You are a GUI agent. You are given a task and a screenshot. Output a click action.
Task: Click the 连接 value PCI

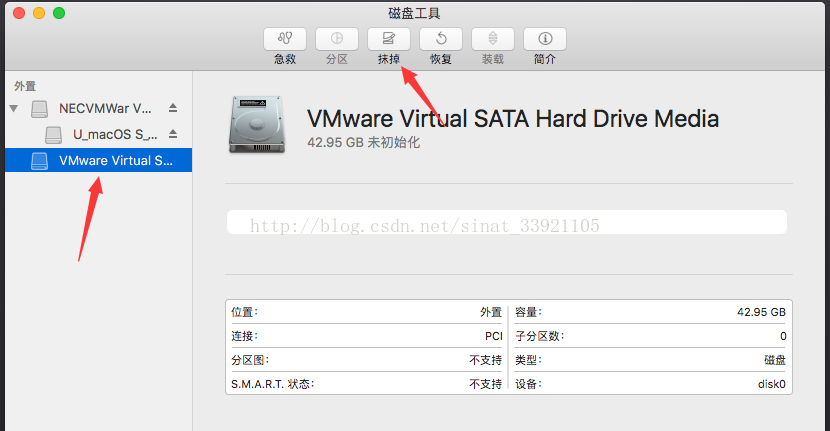[494, 336]
